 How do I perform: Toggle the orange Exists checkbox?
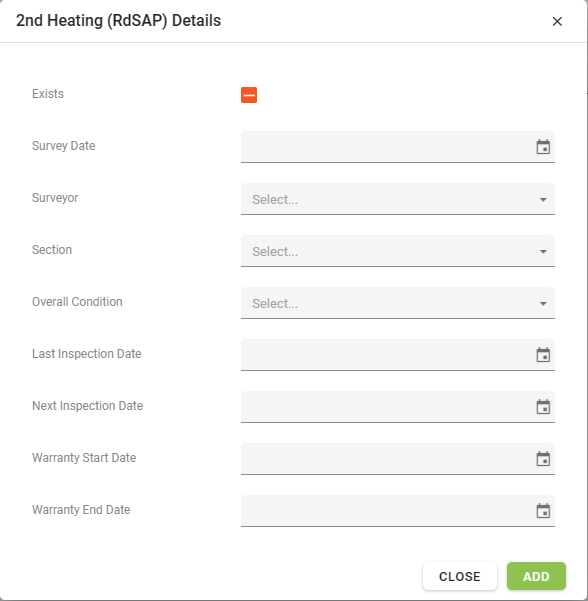coord(249,95)
